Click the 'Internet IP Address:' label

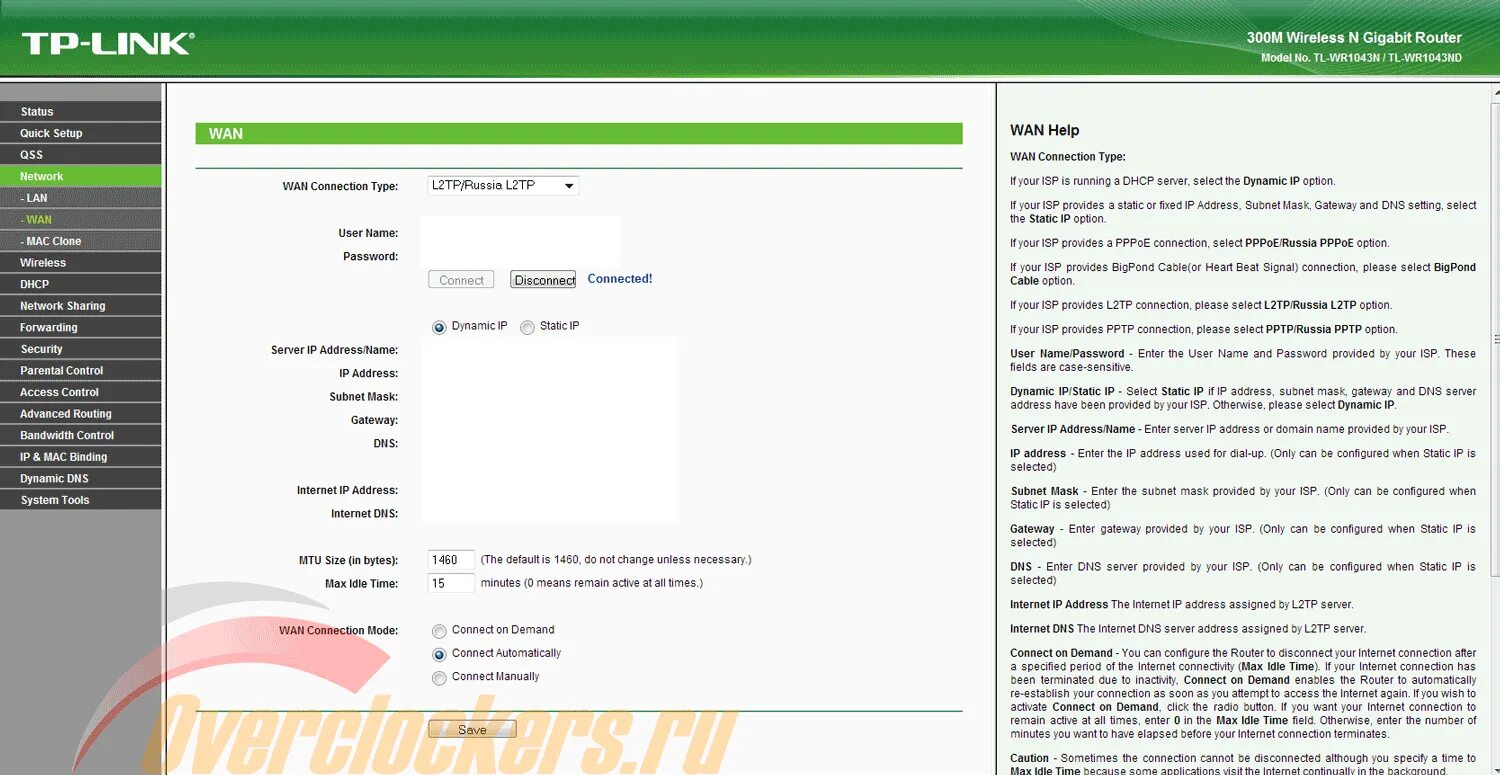pos(347,490)
